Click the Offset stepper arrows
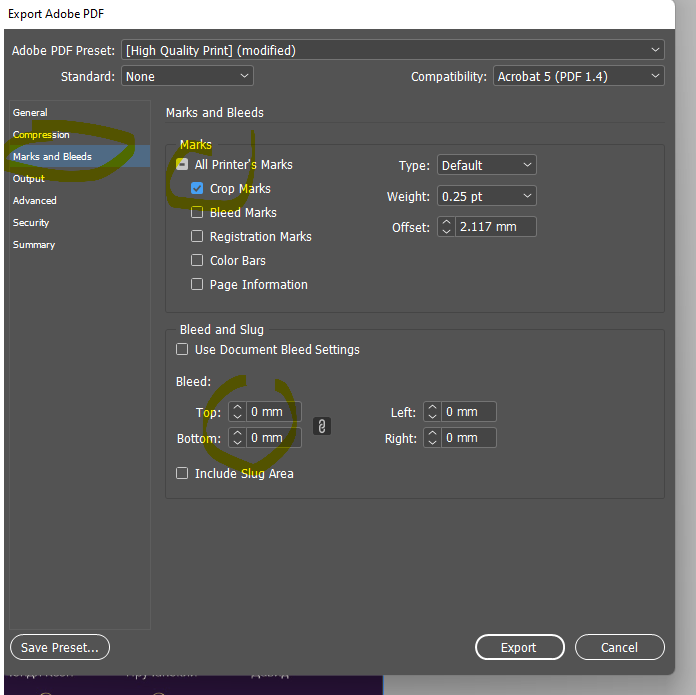 tap(447, 227)
